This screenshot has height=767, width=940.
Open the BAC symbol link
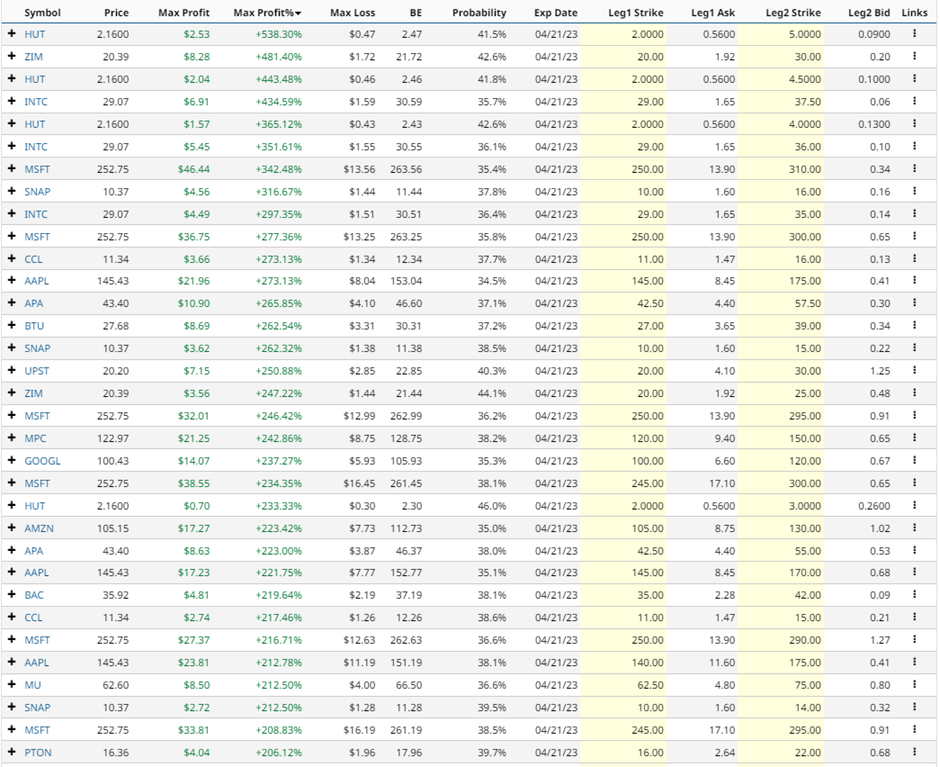click(34, 595)
